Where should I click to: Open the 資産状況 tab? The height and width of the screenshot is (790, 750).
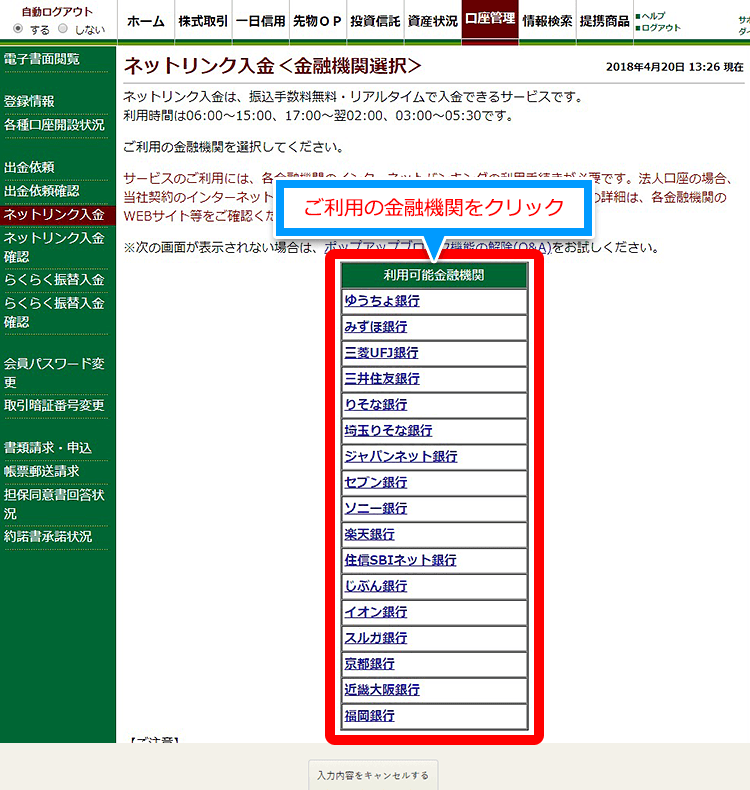coord(433,21)
